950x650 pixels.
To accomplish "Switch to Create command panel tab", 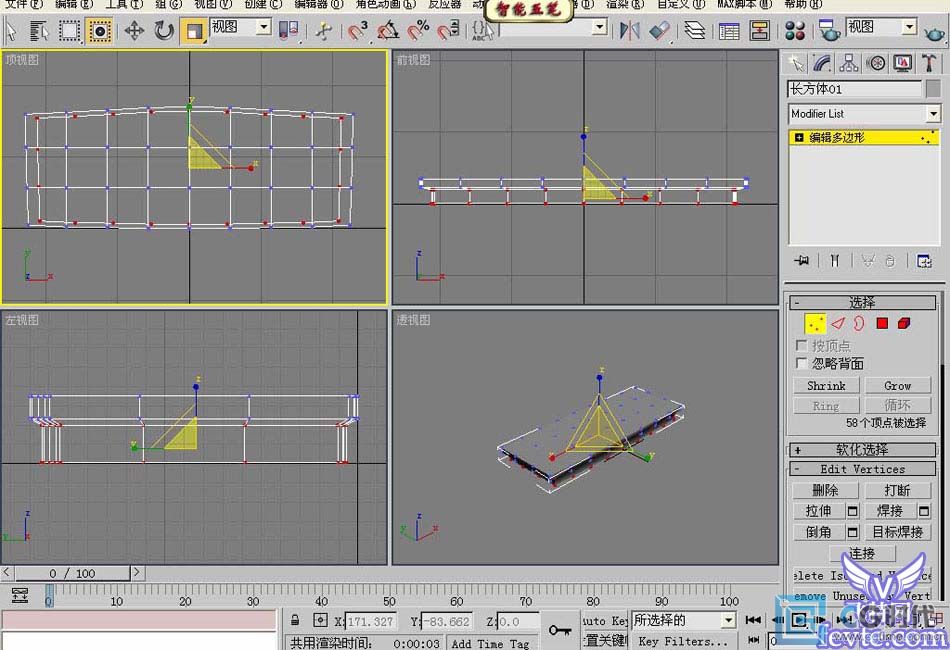I will 795,63.
